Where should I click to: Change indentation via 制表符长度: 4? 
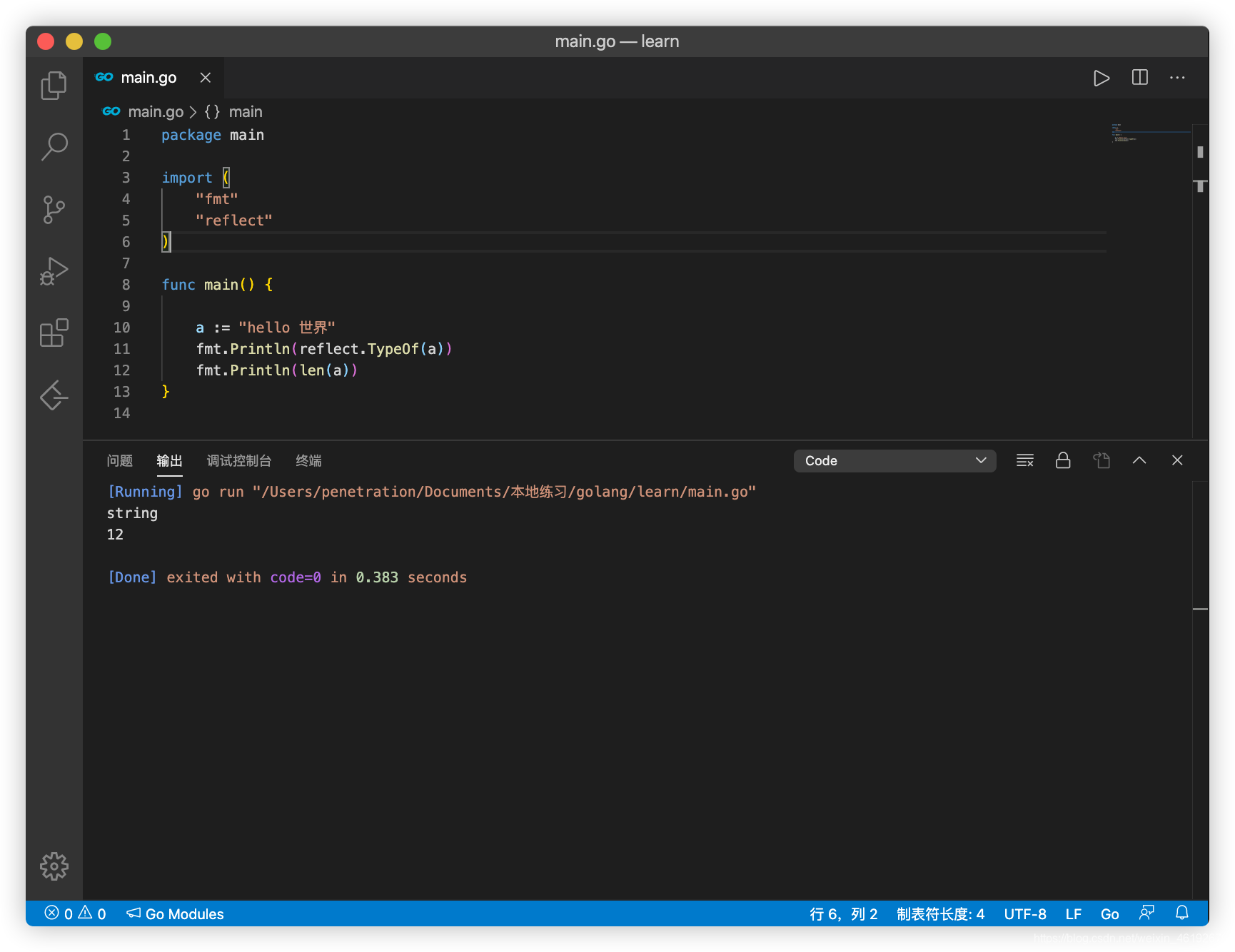(940, 913)
